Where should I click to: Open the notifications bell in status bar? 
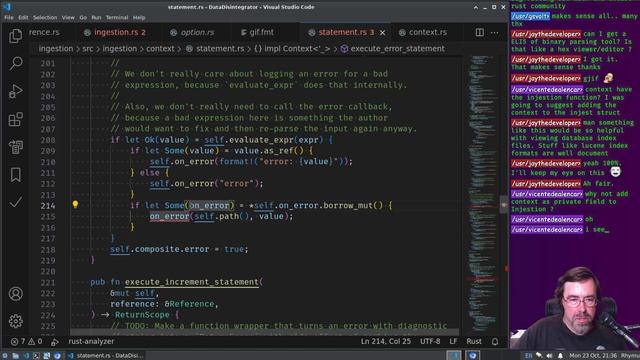pyautogui.click(x=495, y=341)
